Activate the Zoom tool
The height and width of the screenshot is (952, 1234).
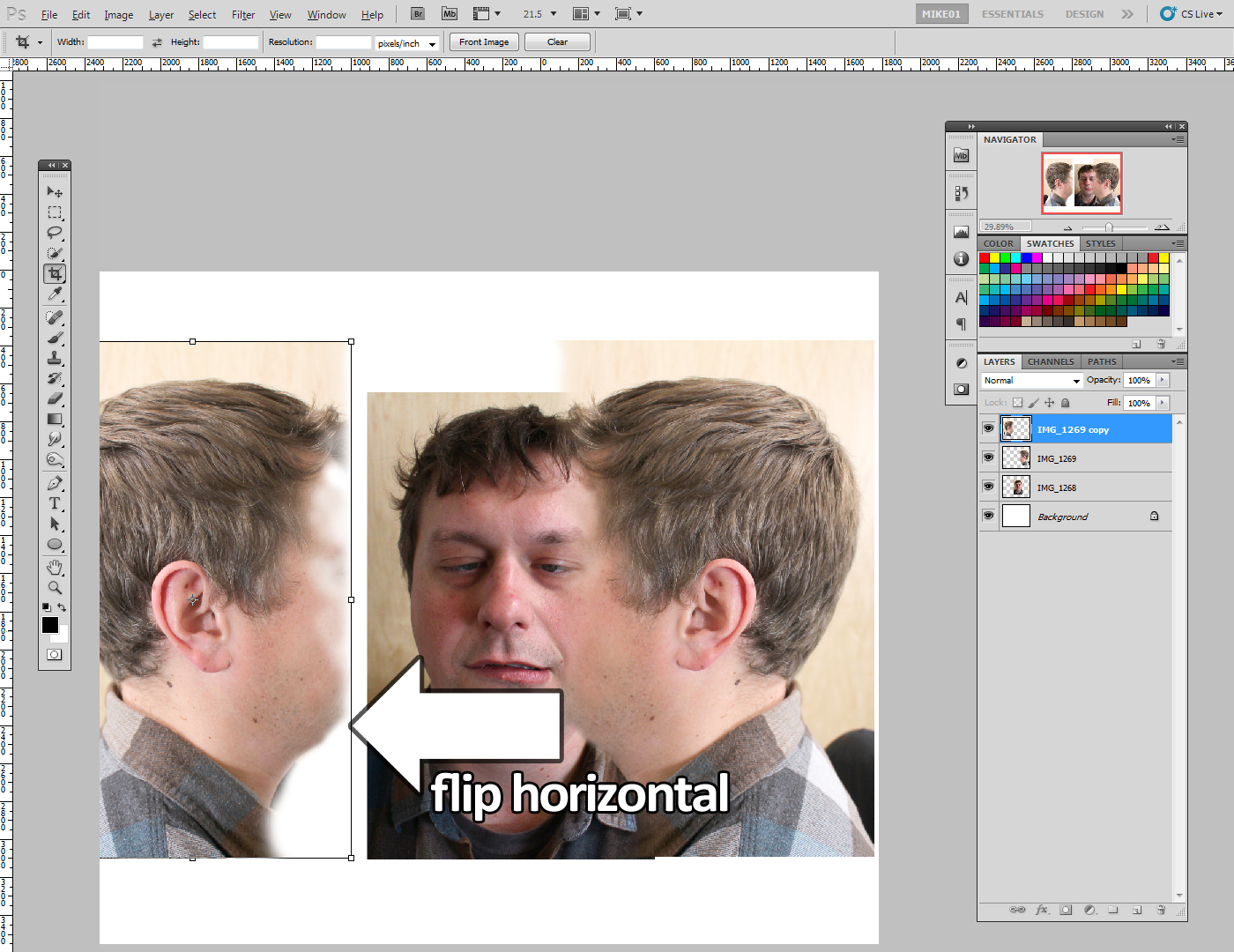[x=55, y=587]
